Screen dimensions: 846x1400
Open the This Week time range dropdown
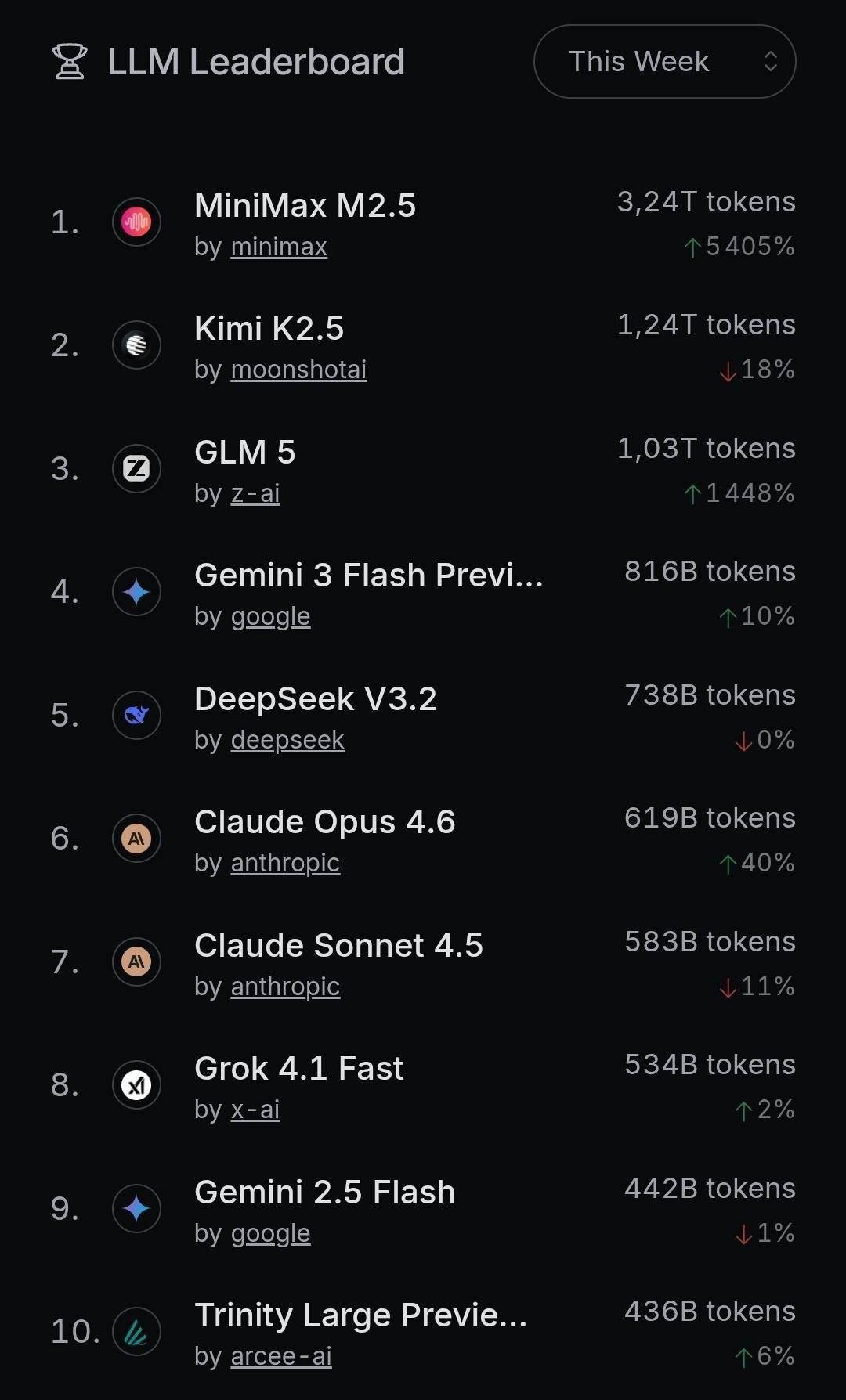tap(664, 62)
